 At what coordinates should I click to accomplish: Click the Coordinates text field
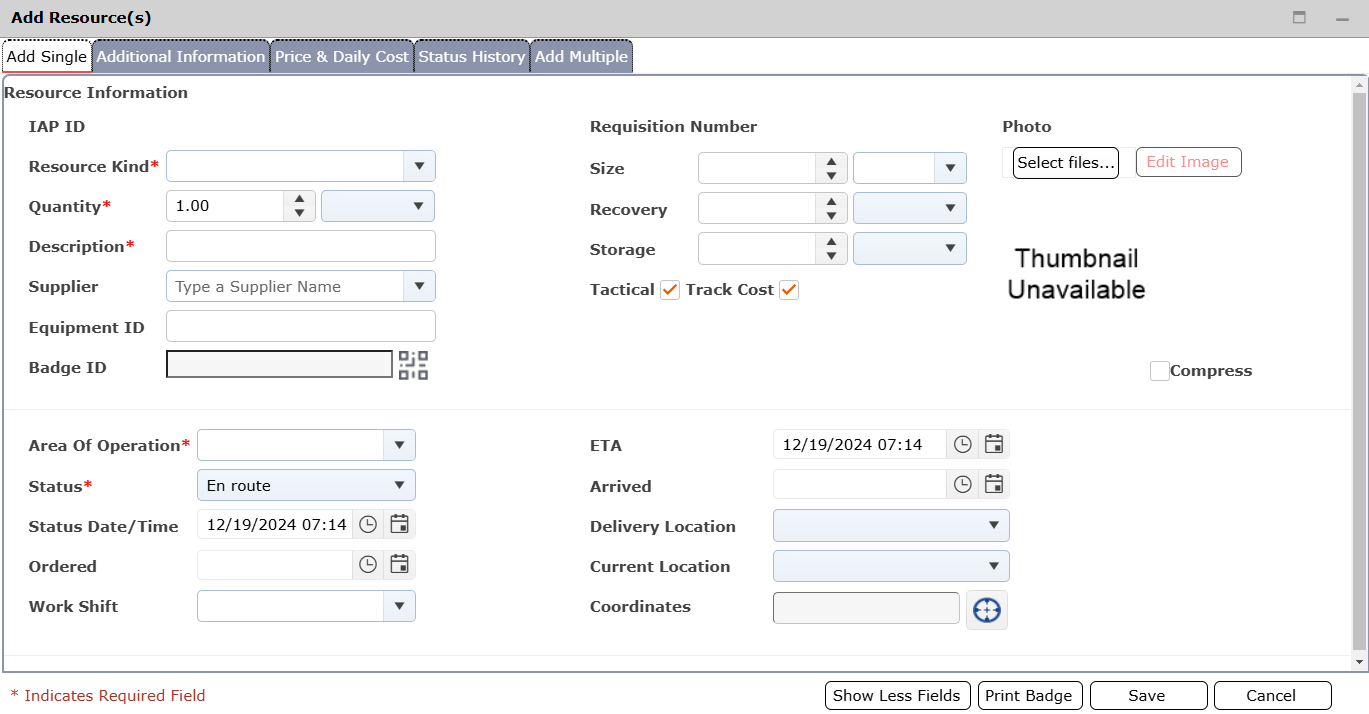[866, 608]
